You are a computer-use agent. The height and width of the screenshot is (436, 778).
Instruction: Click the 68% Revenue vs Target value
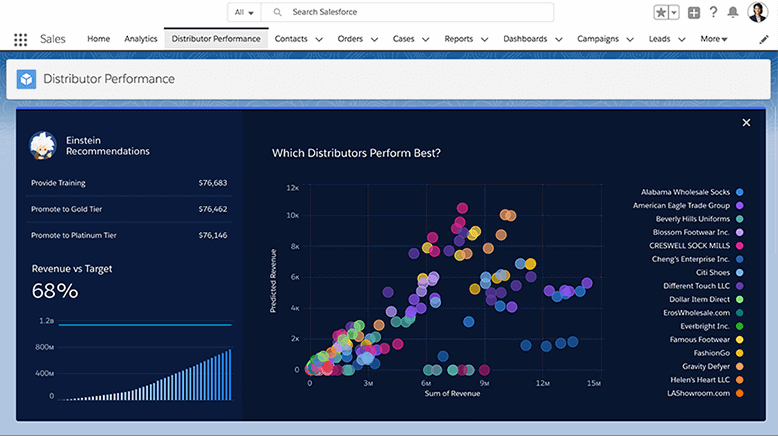point(55,291)
